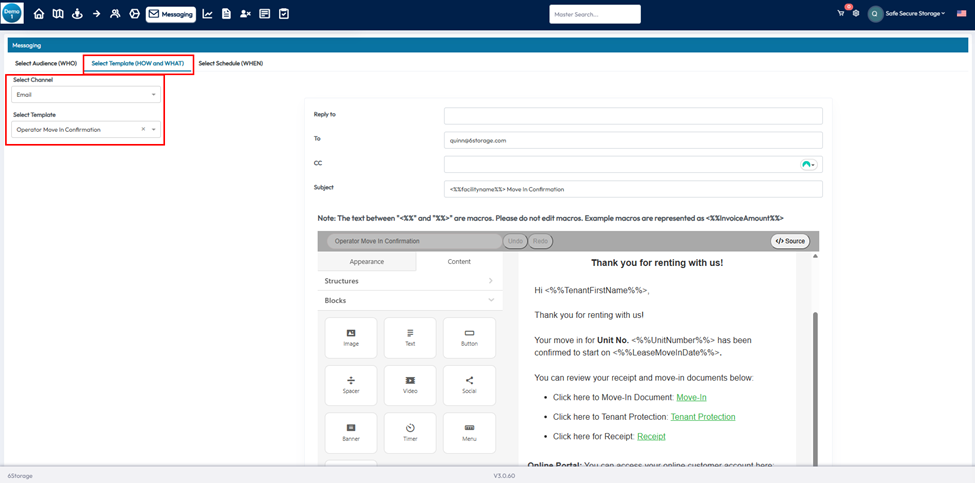The width and height of the screenshot is (975, 483).
Task: Open the Select Channel dropdown
Action: 85,94
